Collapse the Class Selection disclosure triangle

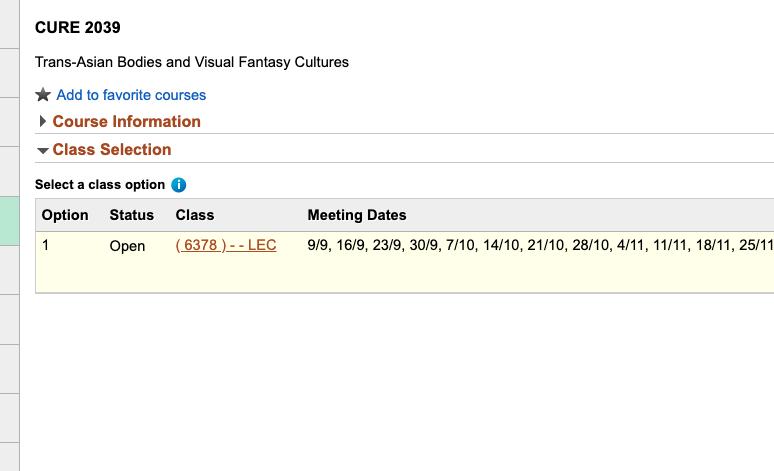(x=42, y=150)
